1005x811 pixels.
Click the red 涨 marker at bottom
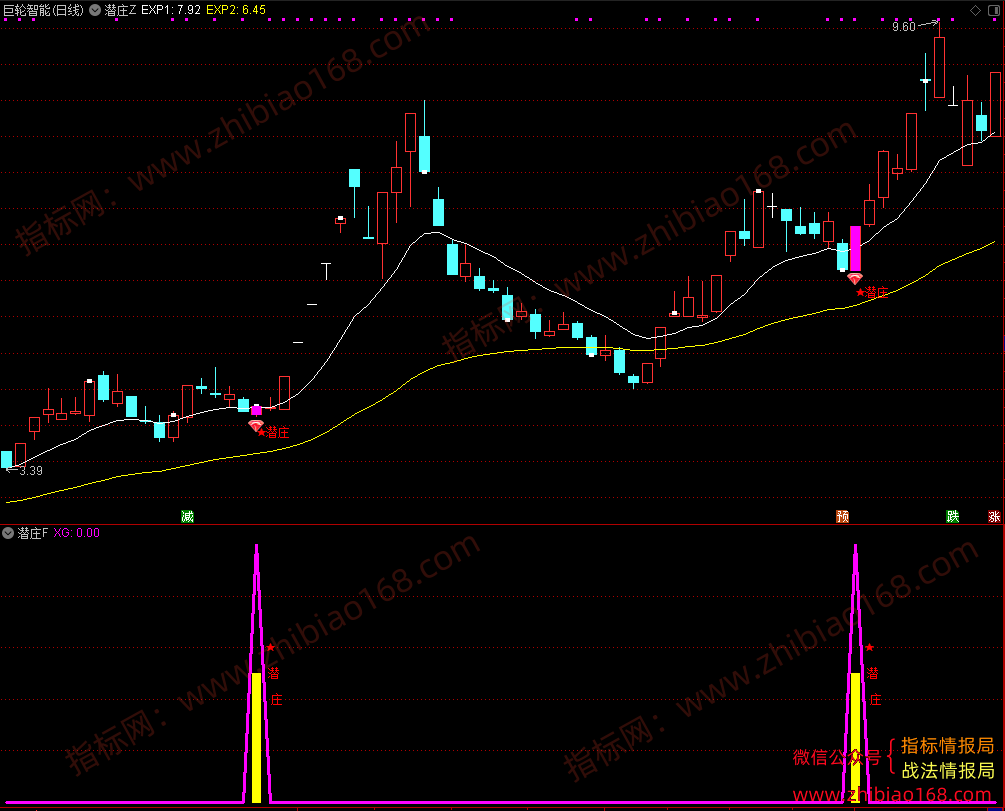tap(994, 516)
